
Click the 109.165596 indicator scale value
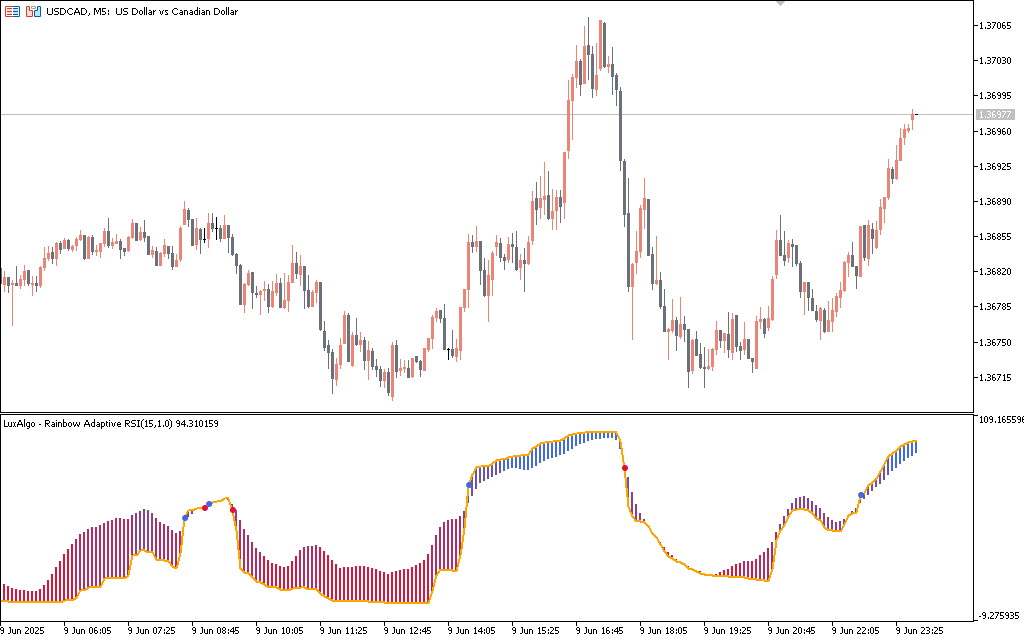tap(999, 420)
